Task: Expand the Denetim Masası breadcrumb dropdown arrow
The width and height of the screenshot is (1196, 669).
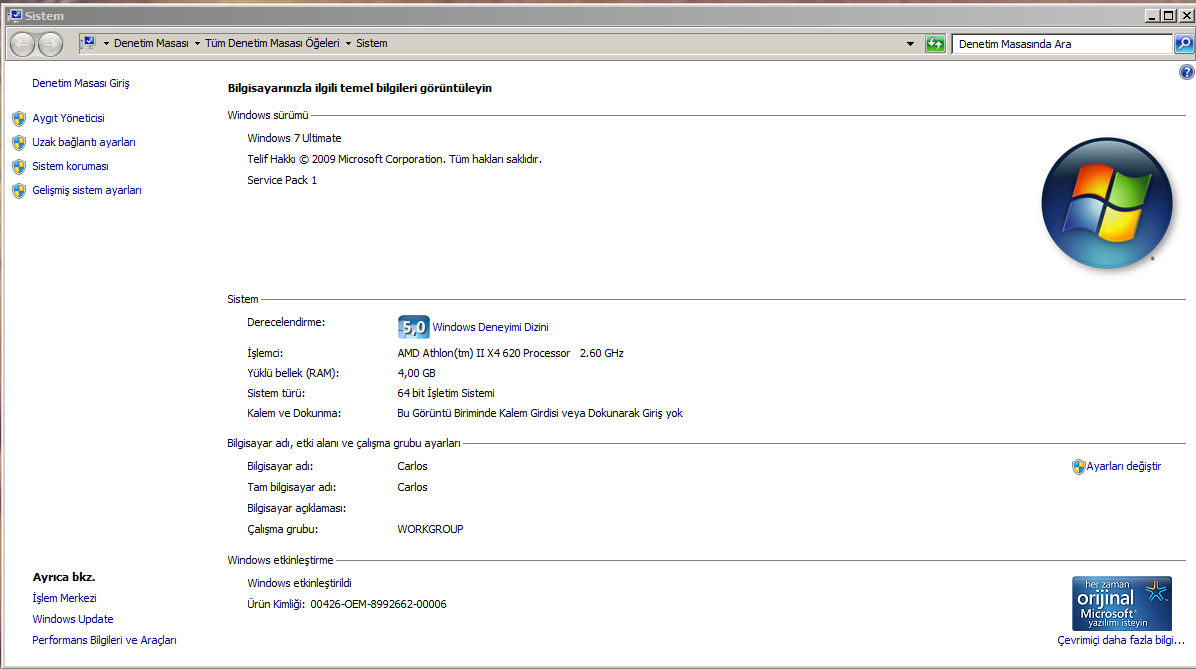Action: click(x=197, y=43)
